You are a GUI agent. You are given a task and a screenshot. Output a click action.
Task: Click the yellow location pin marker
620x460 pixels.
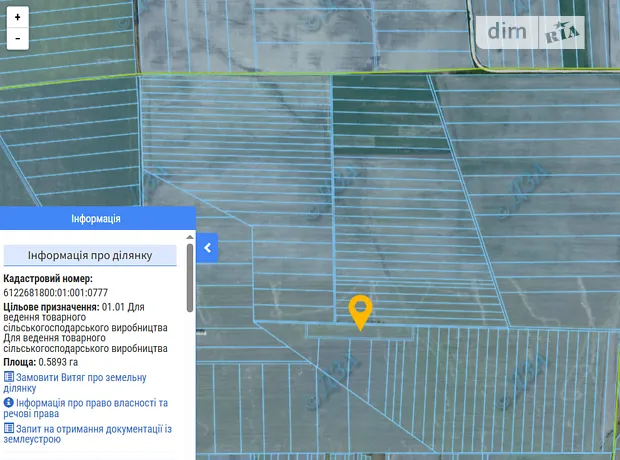pos(360,311)
